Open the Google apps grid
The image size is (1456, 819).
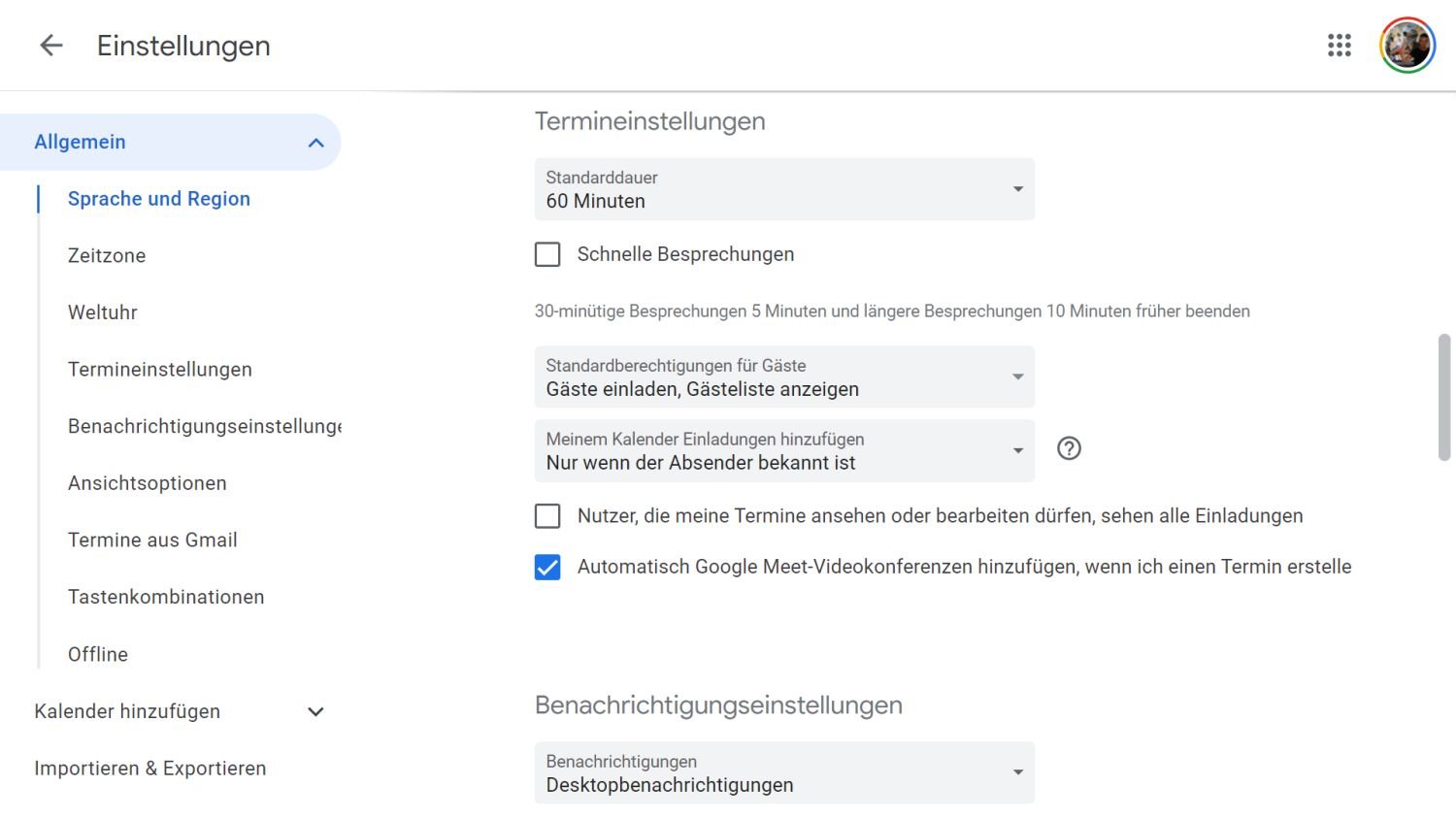click(1340, 46)
